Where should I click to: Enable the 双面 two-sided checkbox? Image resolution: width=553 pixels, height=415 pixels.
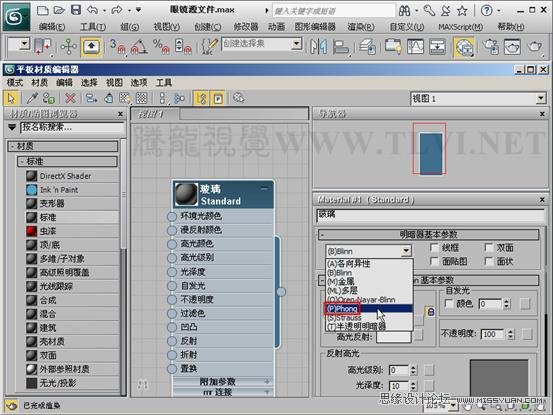(488, 248)
